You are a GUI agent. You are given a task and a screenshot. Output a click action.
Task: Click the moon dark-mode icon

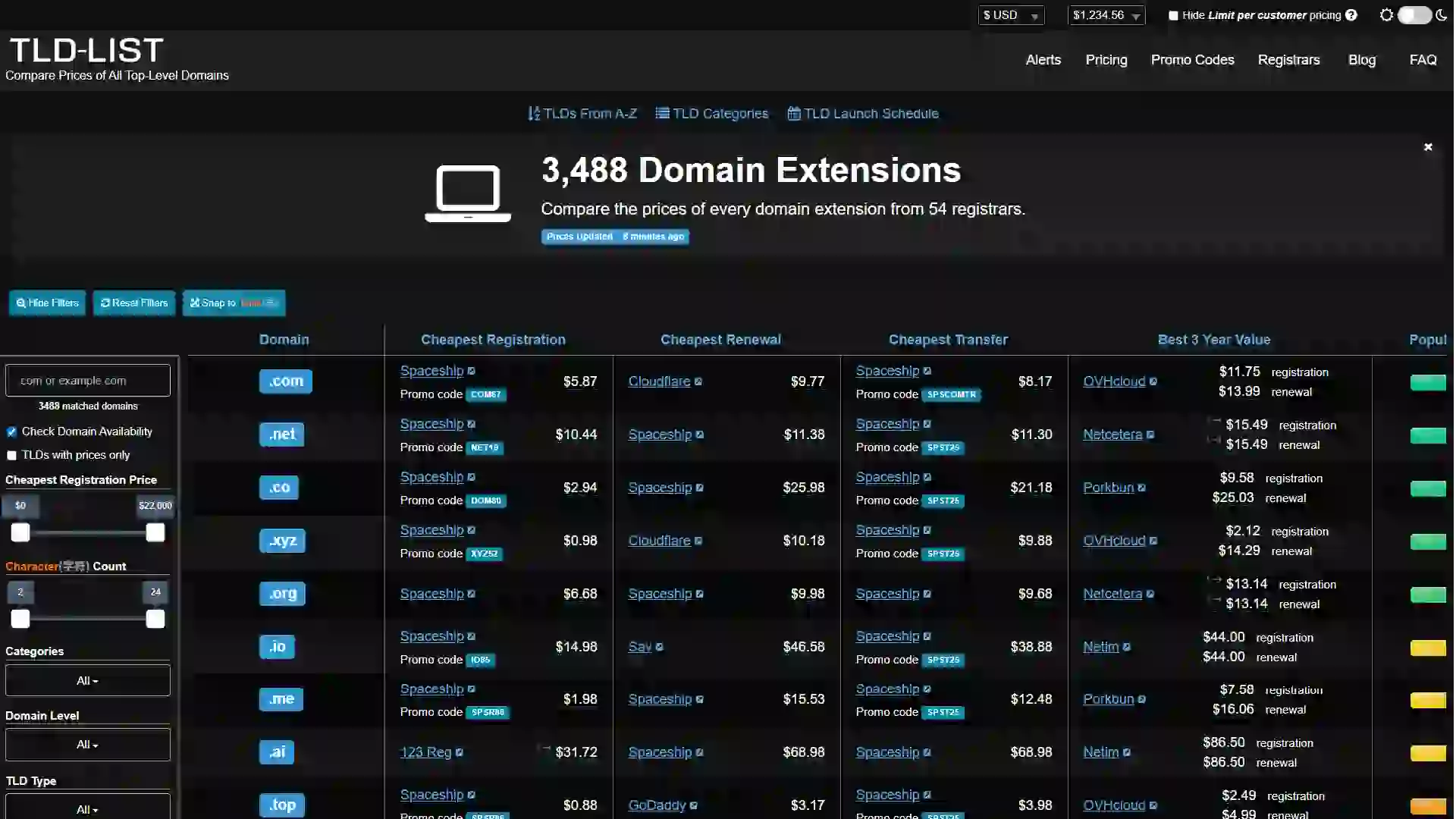[1442, 15]
